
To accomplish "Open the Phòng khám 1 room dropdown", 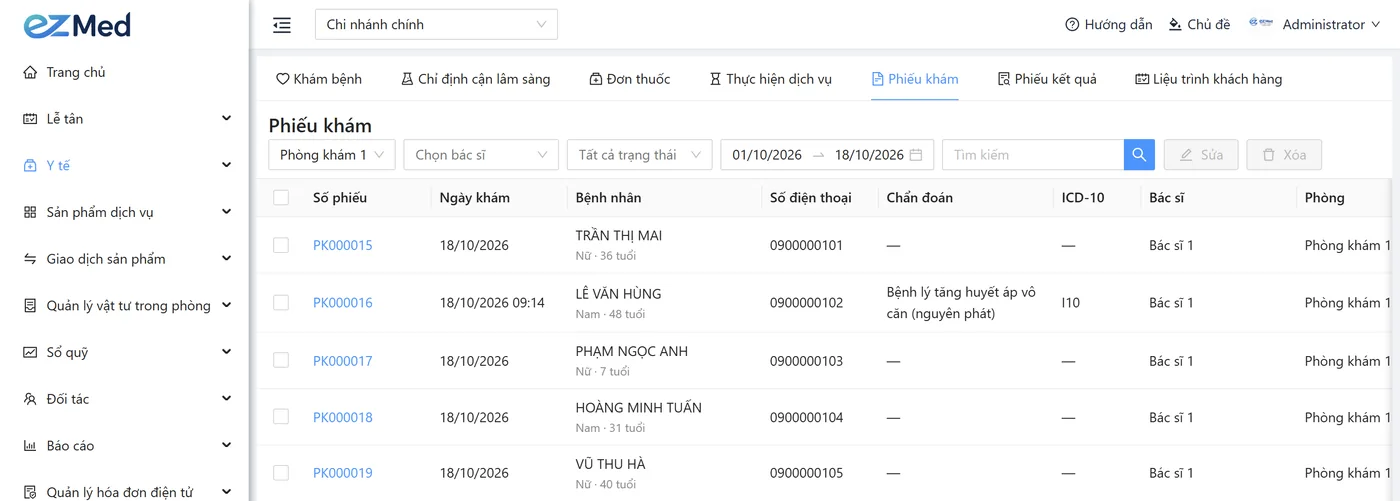I will tap(332, 155).
